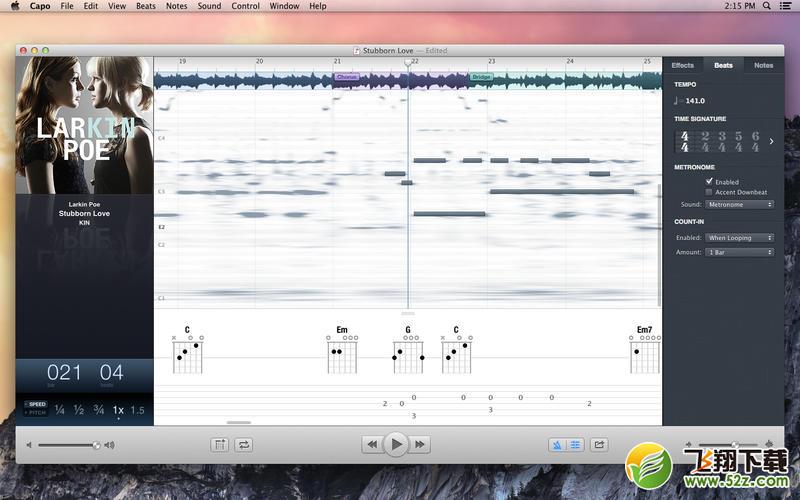Set playback speed to 1.5
Screen dimensions: 800x500
(137, 410)
